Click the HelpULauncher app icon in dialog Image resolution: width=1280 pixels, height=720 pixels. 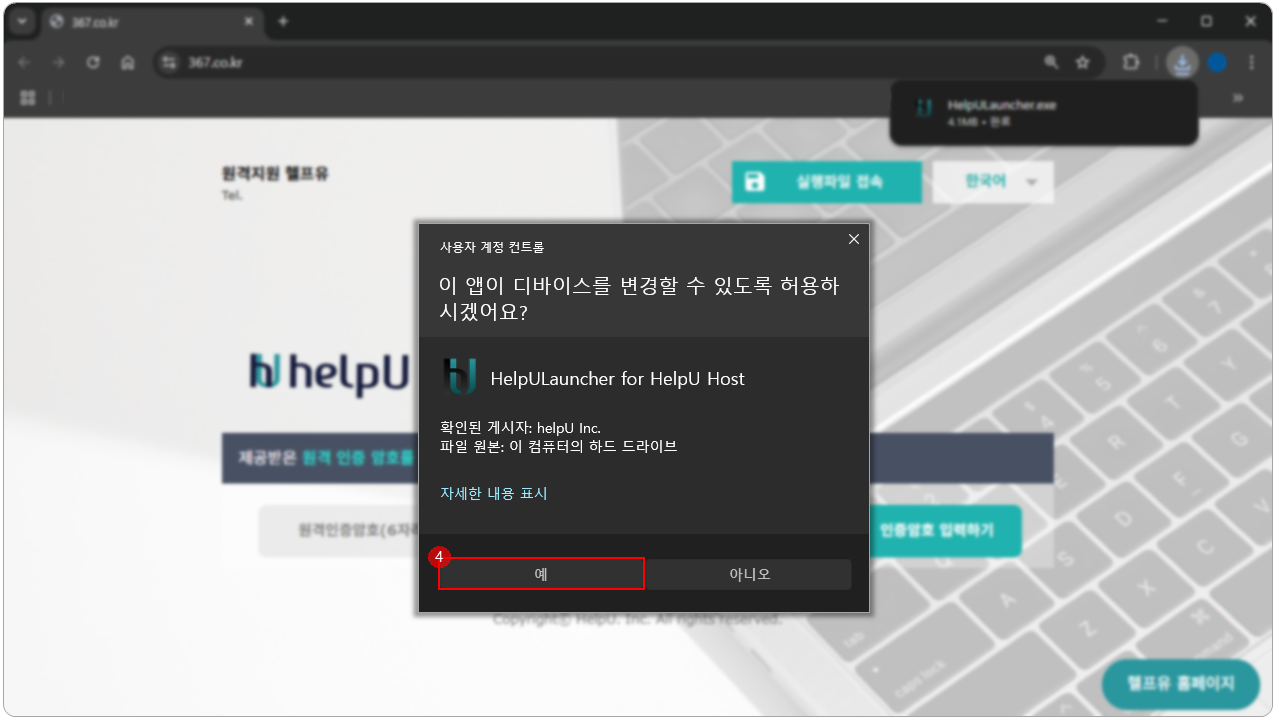coord(460,377)
